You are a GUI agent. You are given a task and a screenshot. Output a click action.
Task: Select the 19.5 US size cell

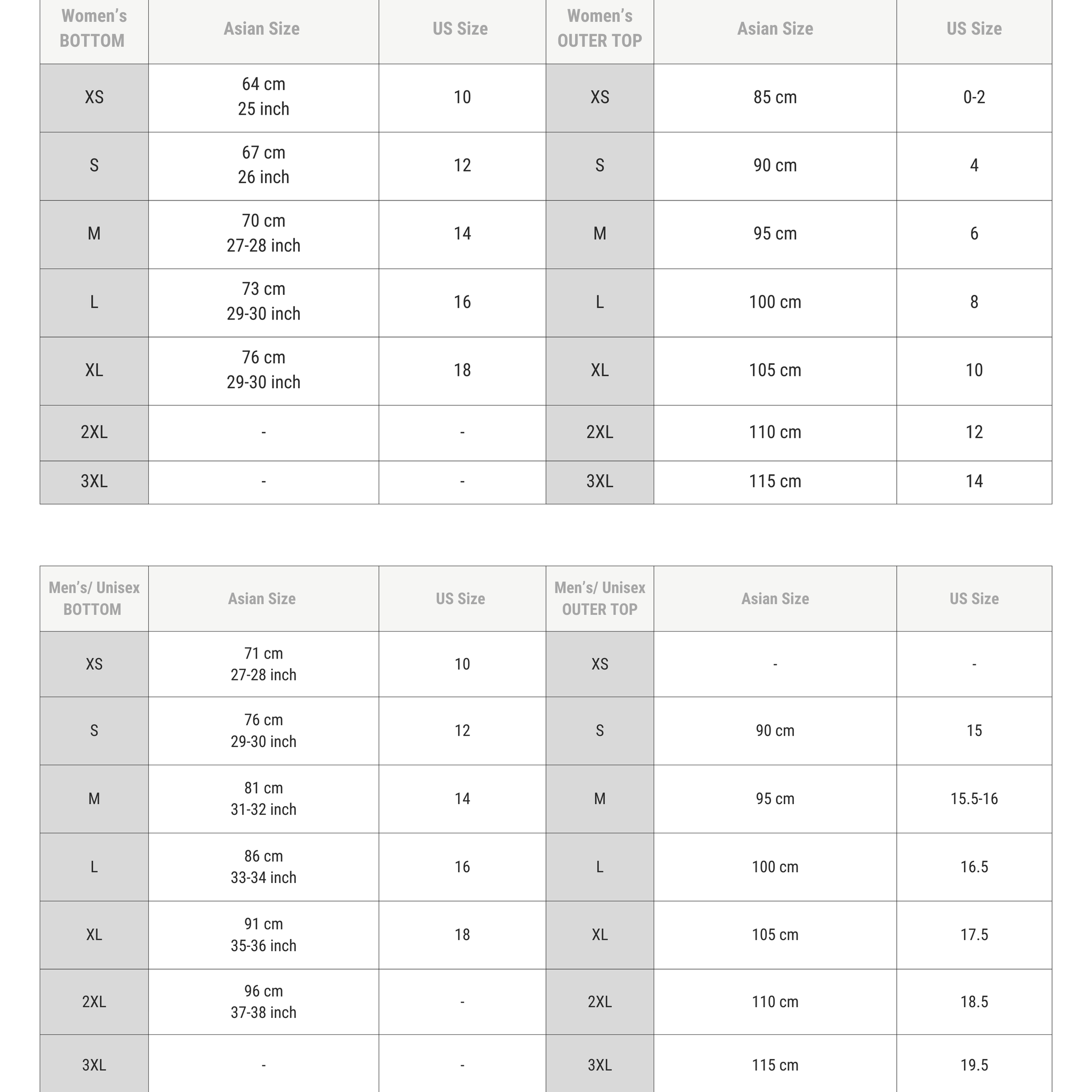point(974,1065)
